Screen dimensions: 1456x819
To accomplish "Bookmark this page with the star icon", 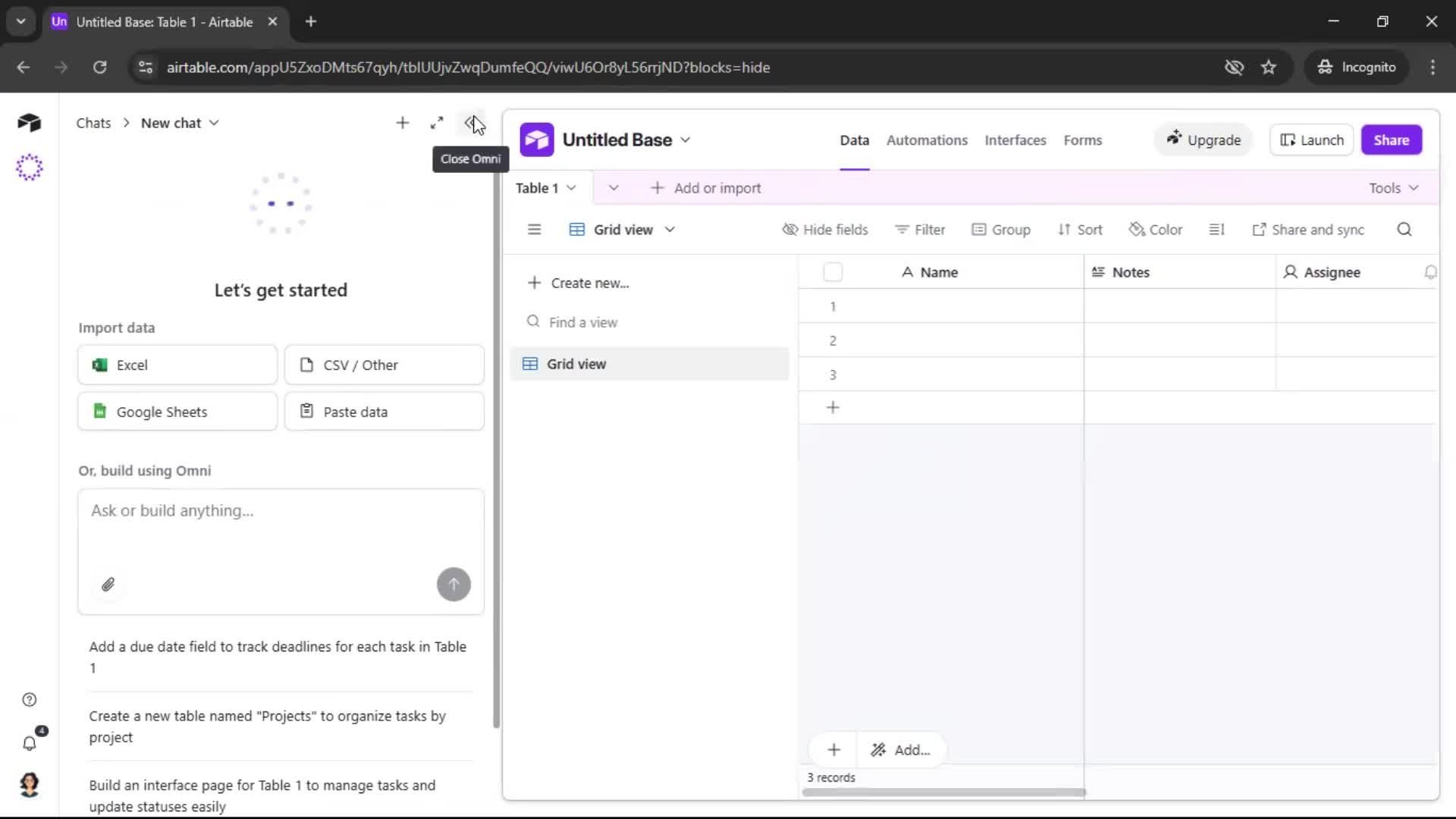I will point(1269,67).
